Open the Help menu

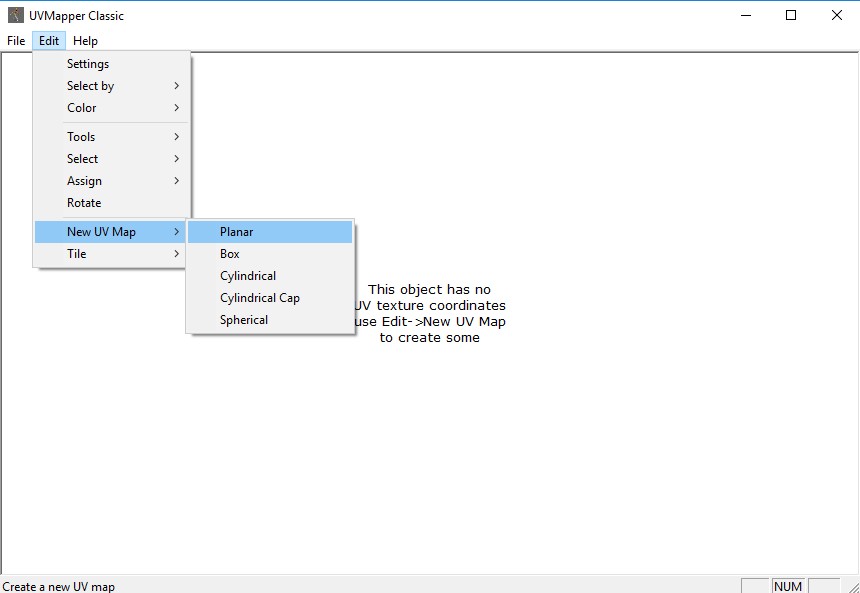pos(85,41)
